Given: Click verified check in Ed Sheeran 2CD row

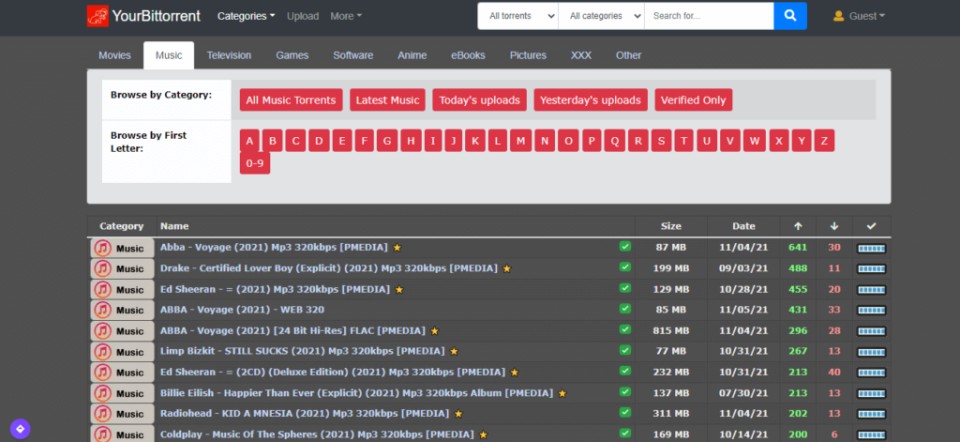Looking at the screenshot, I should tap(624, 371).
